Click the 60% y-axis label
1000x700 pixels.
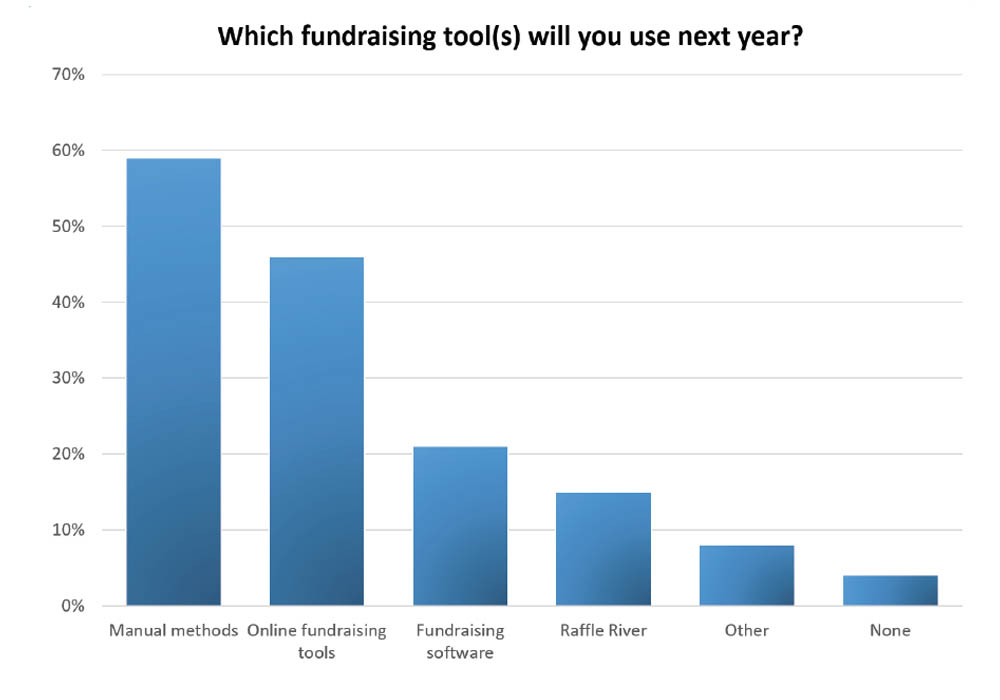[68, 150]
